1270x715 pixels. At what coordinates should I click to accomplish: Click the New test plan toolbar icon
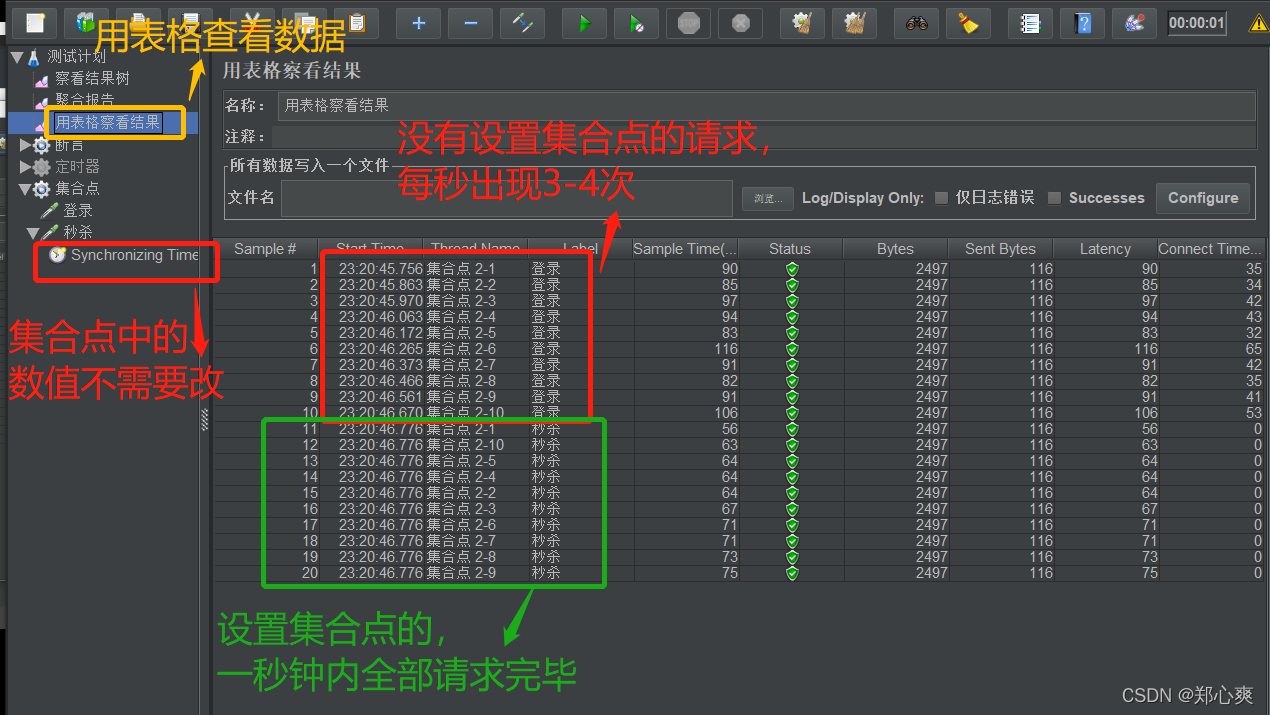pos(35,22)
